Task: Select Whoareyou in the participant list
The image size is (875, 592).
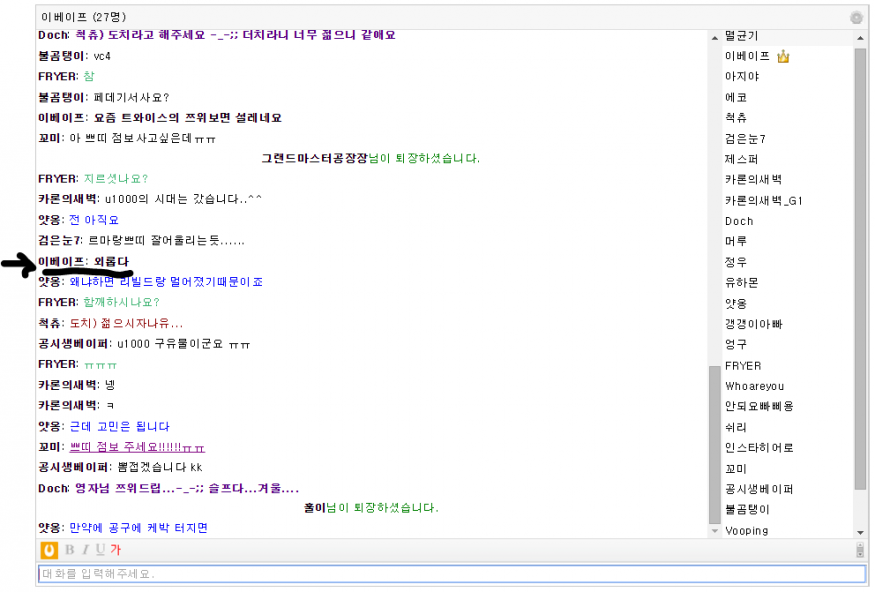Action: [754, 386]
